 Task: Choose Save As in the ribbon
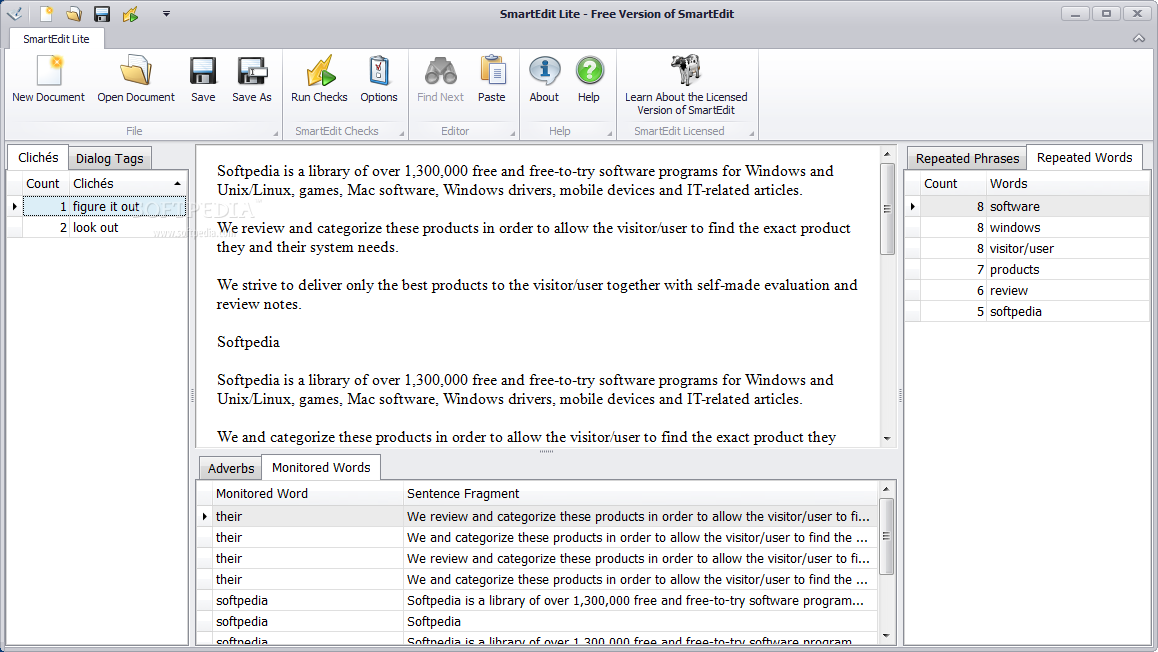(x=252, y=79)
